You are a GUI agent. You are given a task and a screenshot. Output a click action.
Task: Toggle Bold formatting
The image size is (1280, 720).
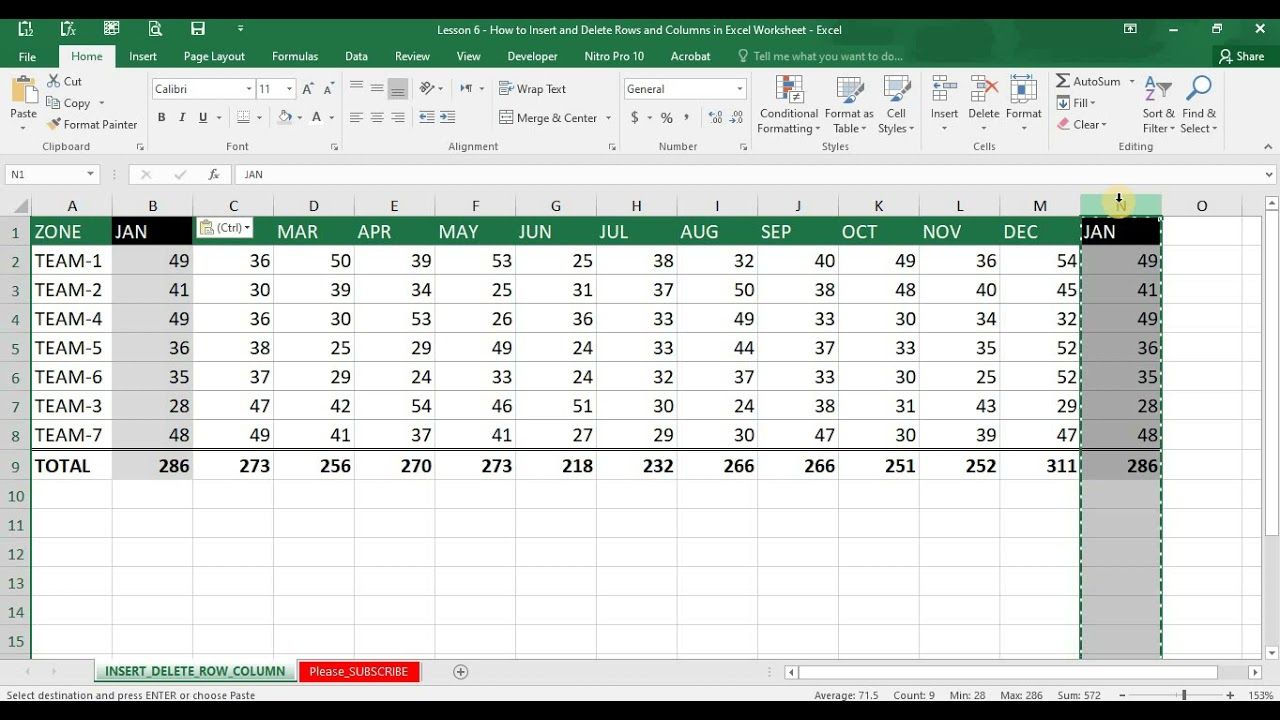161,117
